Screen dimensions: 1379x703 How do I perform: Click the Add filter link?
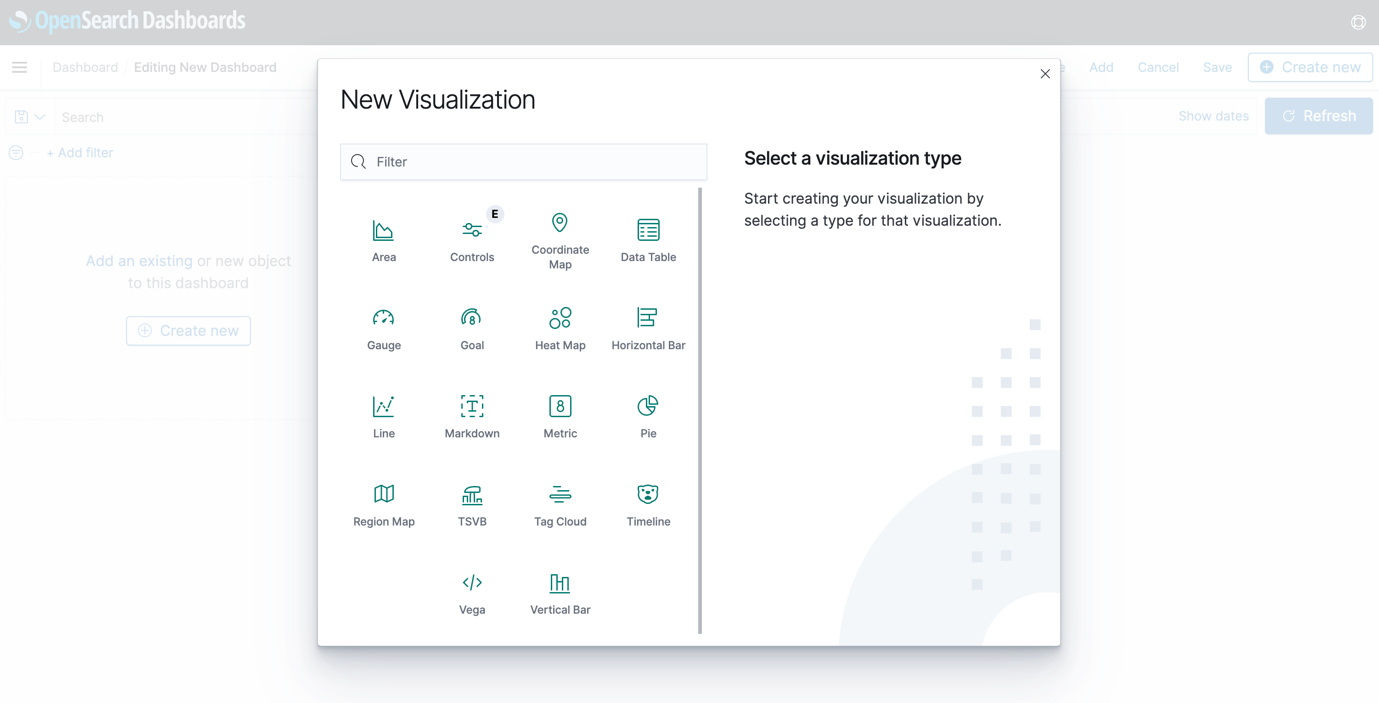click(x=79, y=153)
